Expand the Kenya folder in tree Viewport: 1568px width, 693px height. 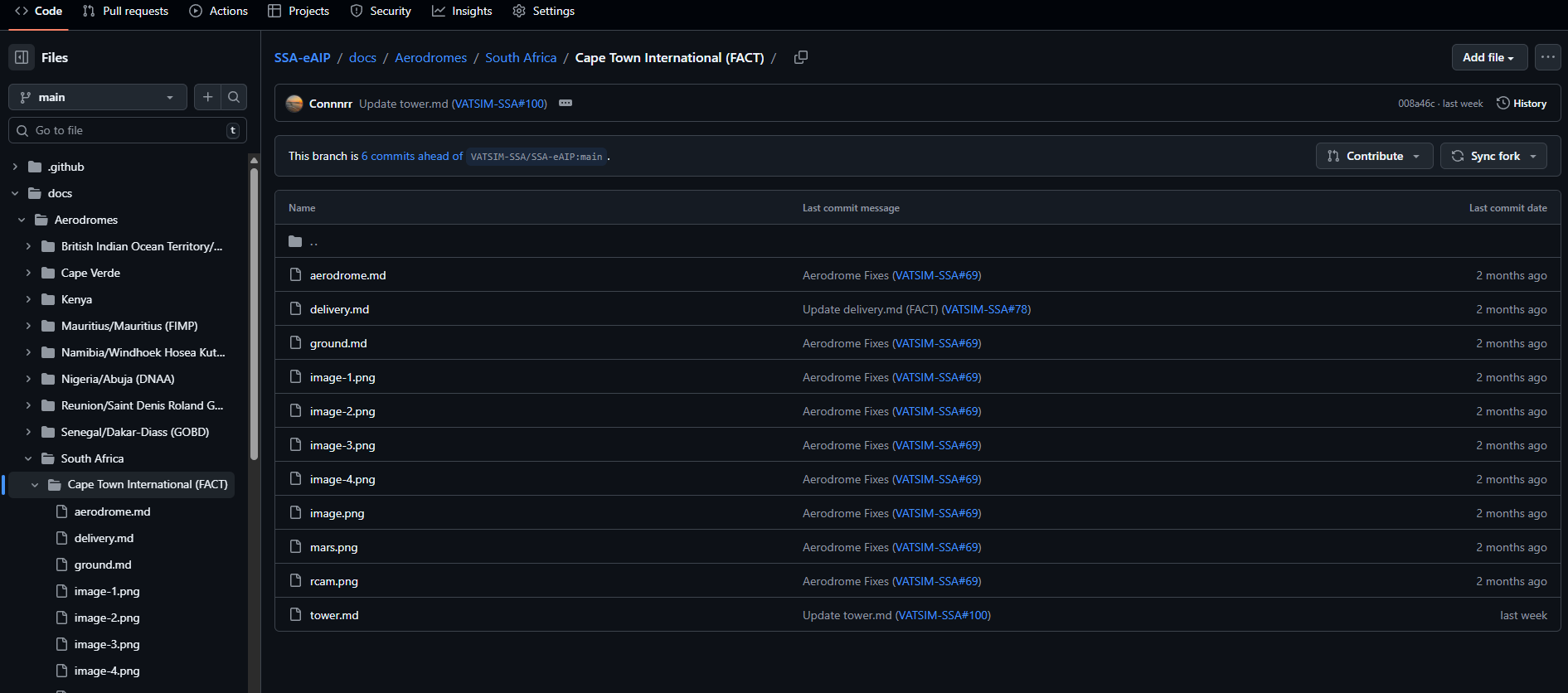(28, 299)
